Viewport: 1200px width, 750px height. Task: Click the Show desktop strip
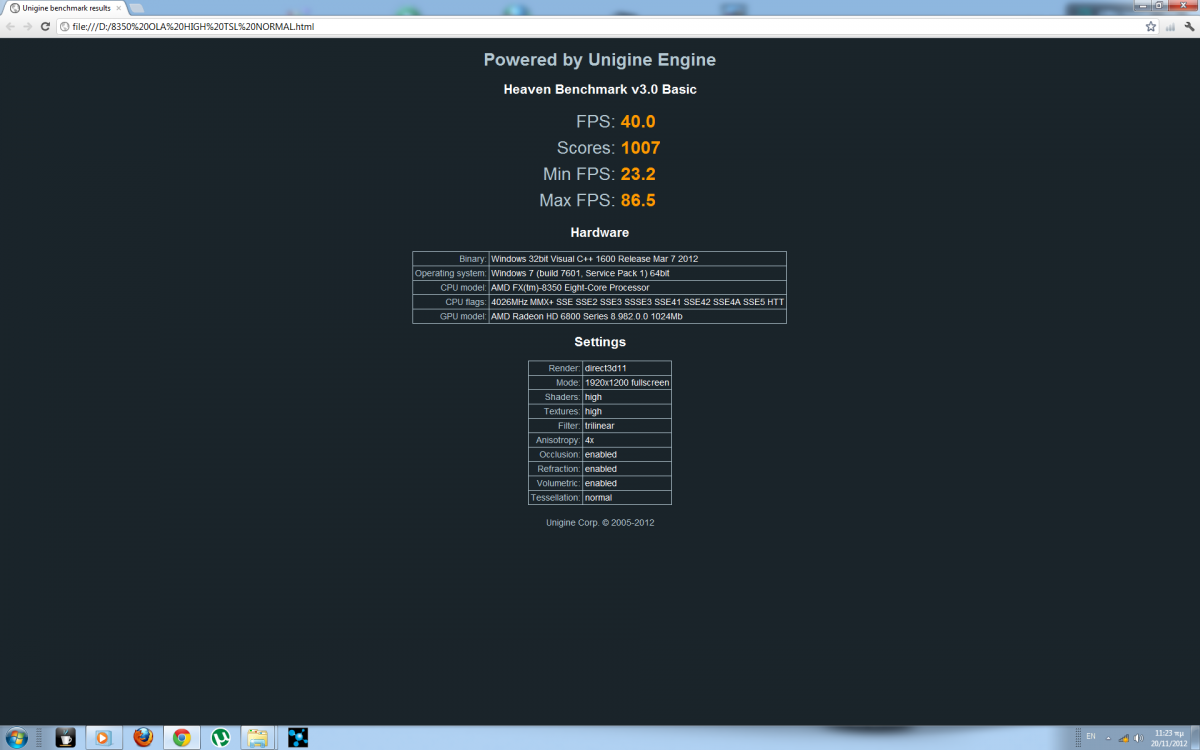(1195, 738)
